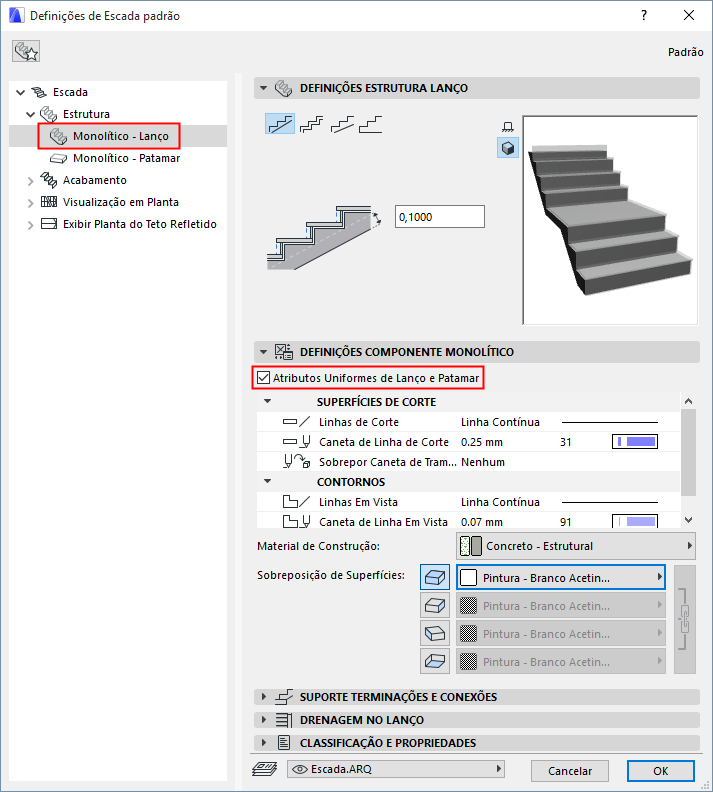This screenshot has width=713, height=792.
Task: Collapse Superfícies de Corte group
Action: pyautogui.click(x=268, y=402)
